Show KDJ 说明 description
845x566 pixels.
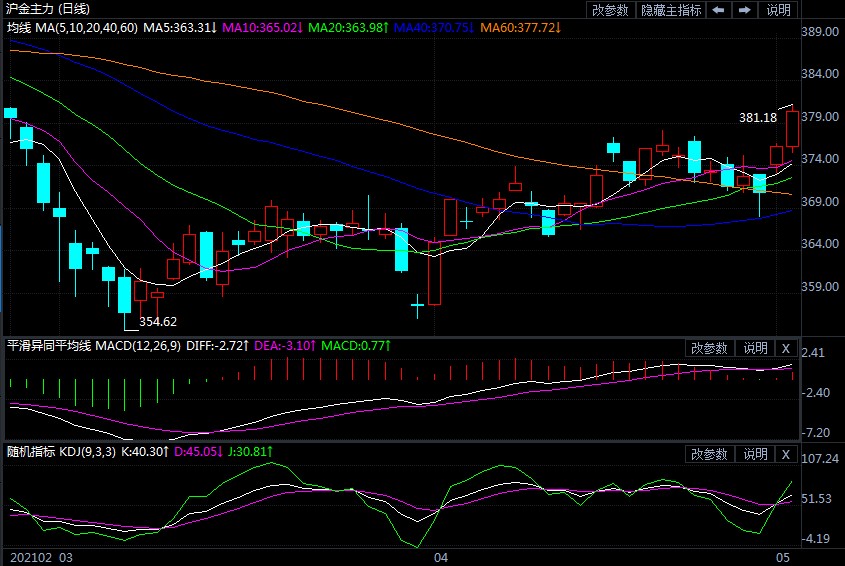click(754, 454)
